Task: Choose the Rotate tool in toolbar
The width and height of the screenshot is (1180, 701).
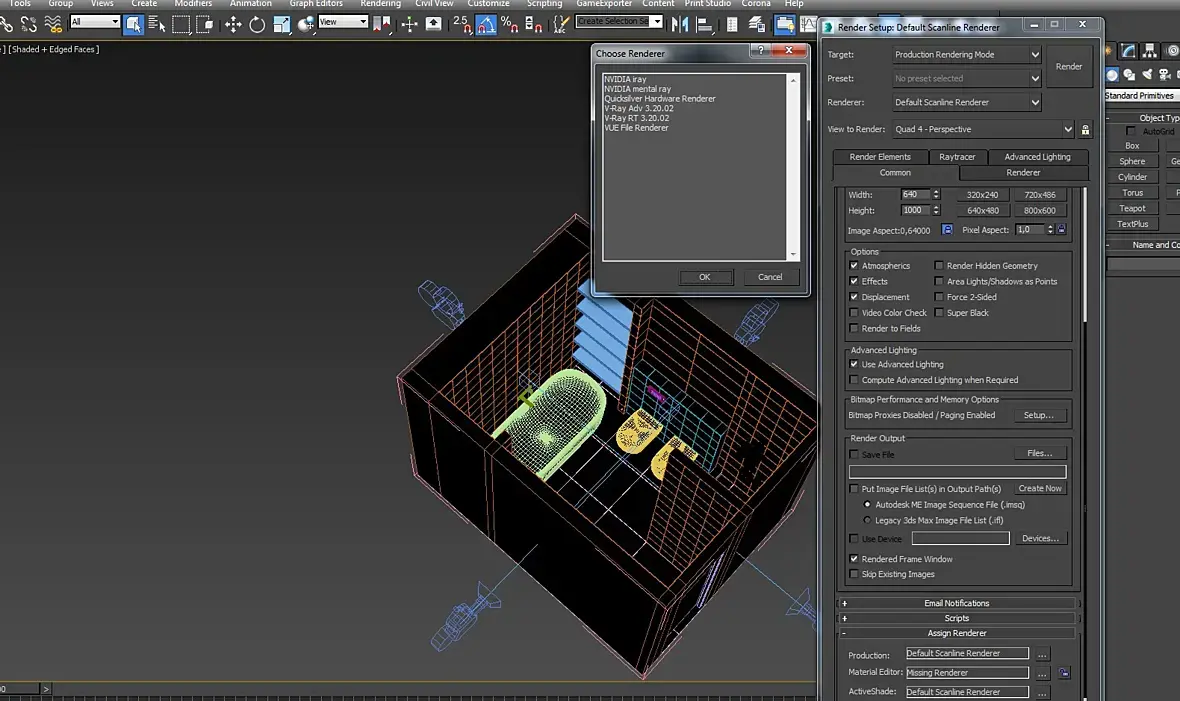Action: tap(257, 24)
